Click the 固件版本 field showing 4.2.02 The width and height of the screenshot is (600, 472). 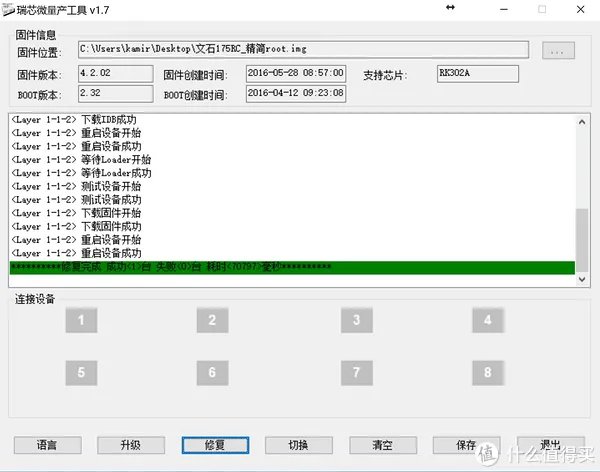(x=116, y=73)
